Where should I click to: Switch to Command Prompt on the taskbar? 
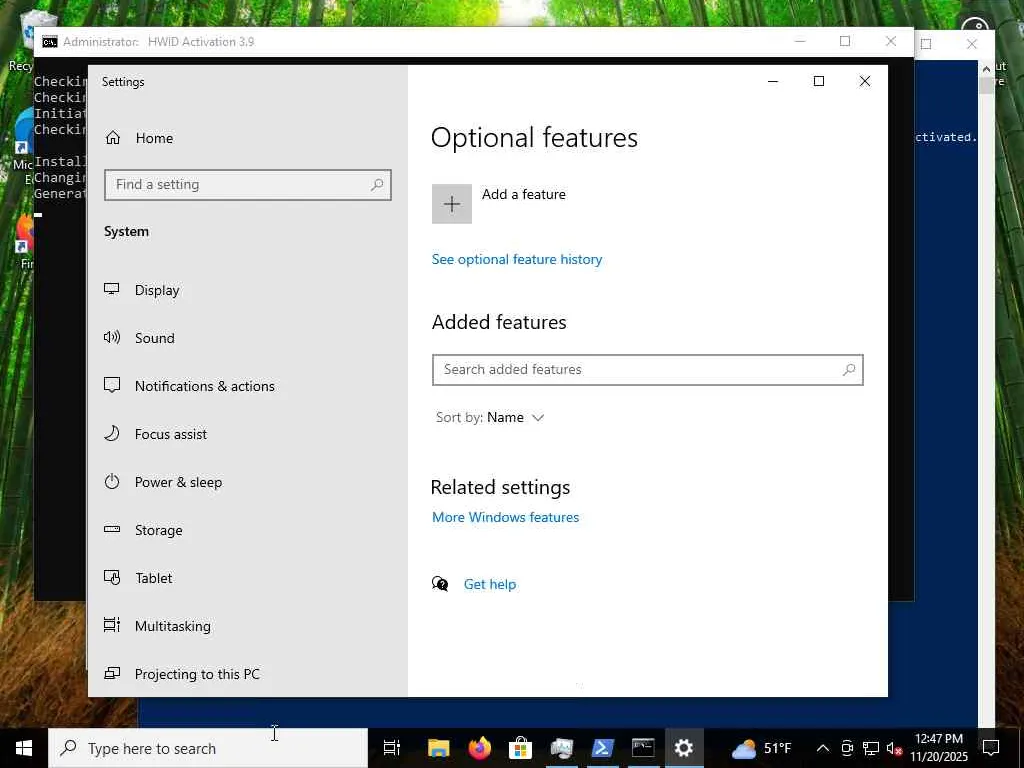pyautogui.click(x=643, y=748)
